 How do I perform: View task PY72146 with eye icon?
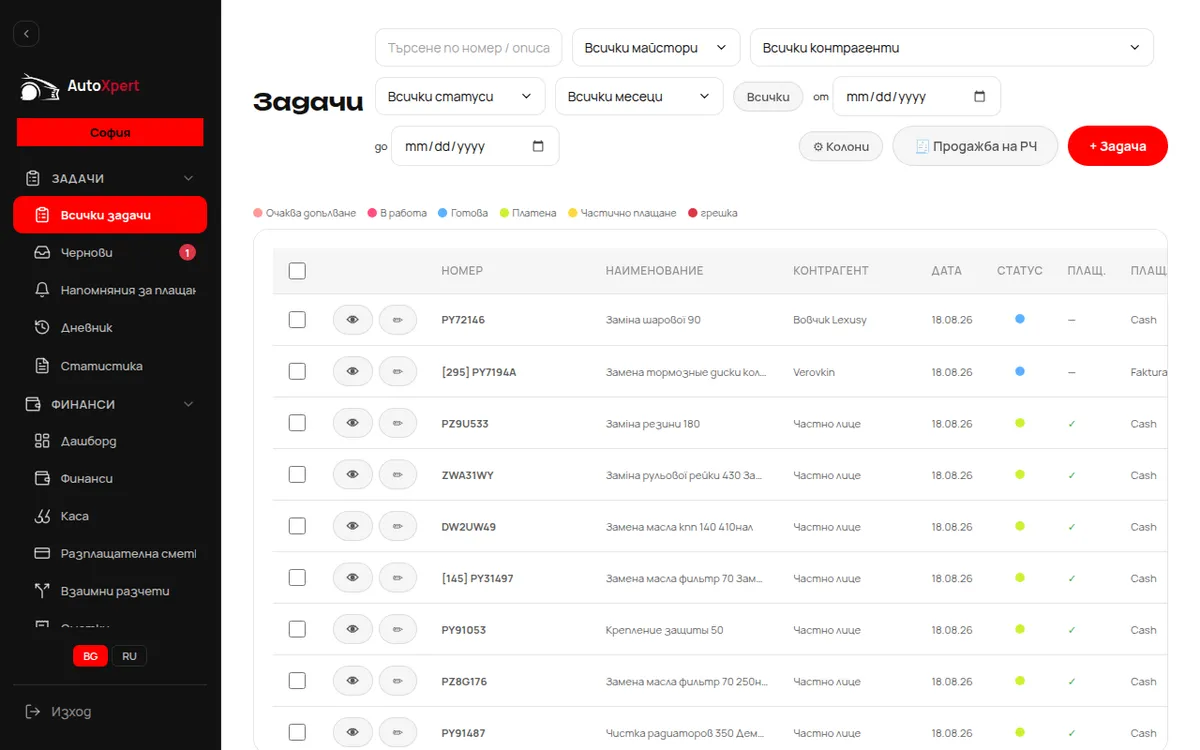click(352, 320)
